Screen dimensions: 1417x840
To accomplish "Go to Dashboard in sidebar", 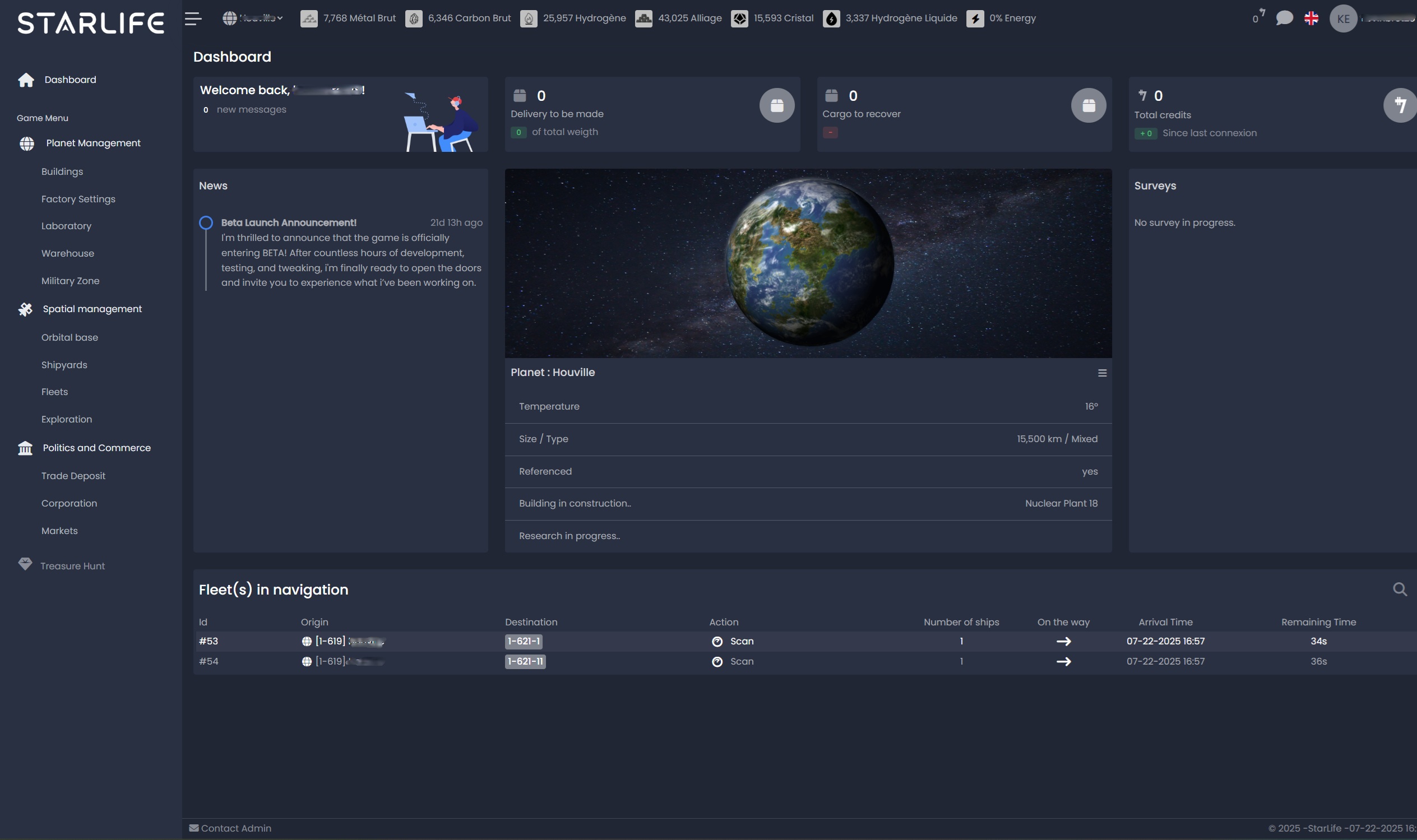I will coord(70,80).
